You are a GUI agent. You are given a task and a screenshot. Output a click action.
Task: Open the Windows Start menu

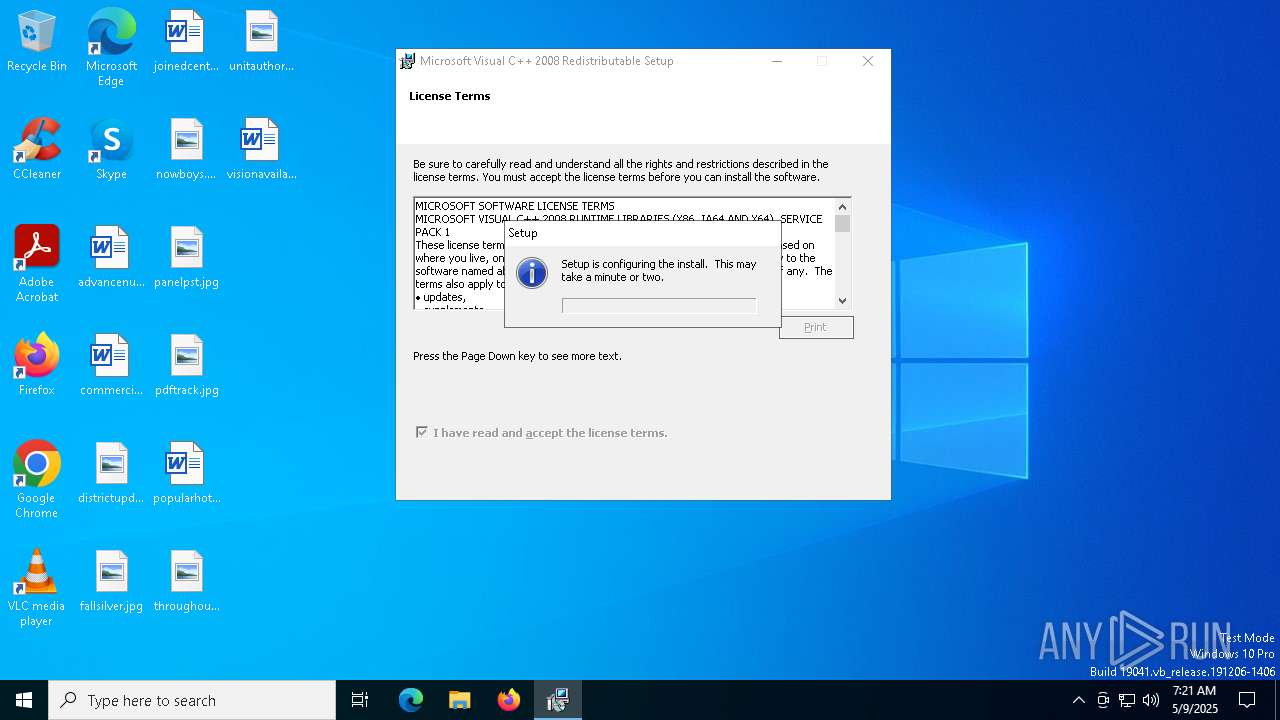[24, 700]
